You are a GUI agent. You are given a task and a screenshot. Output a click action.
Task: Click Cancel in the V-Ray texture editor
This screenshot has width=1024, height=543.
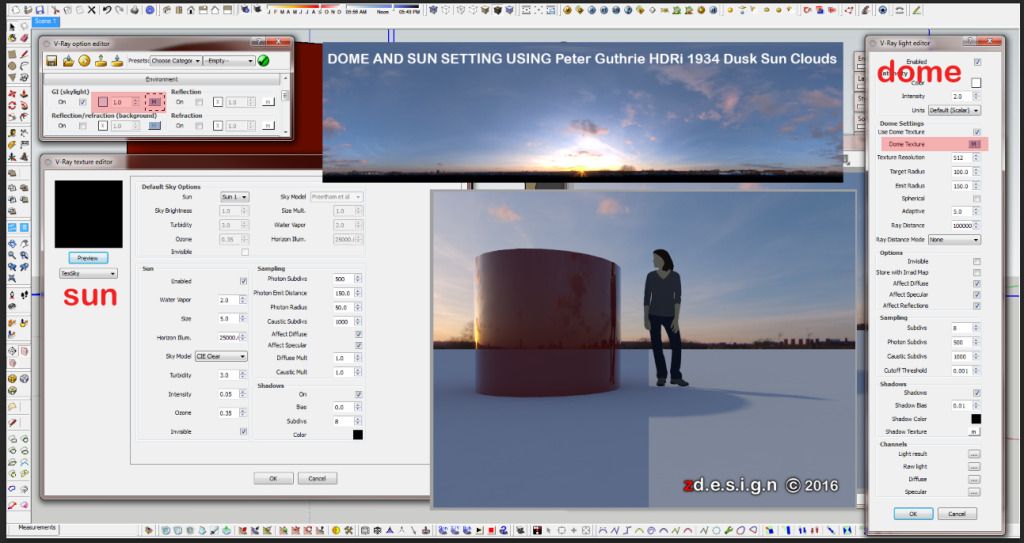coord(317,478)
